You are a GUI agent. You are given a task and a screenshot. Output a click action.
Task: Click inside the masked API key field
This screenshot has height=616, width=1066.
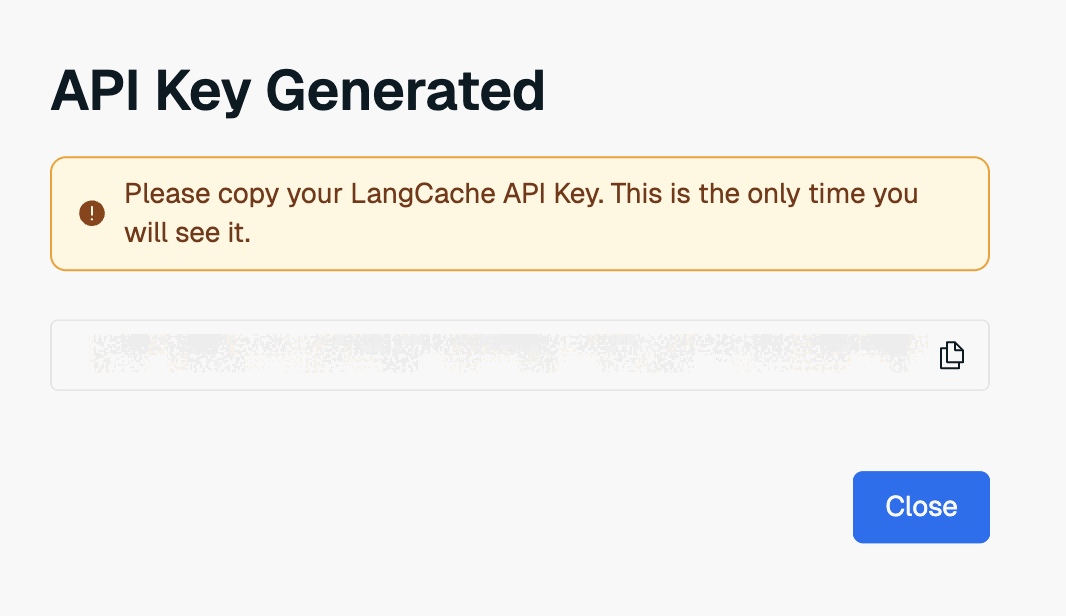click(500, 355)
